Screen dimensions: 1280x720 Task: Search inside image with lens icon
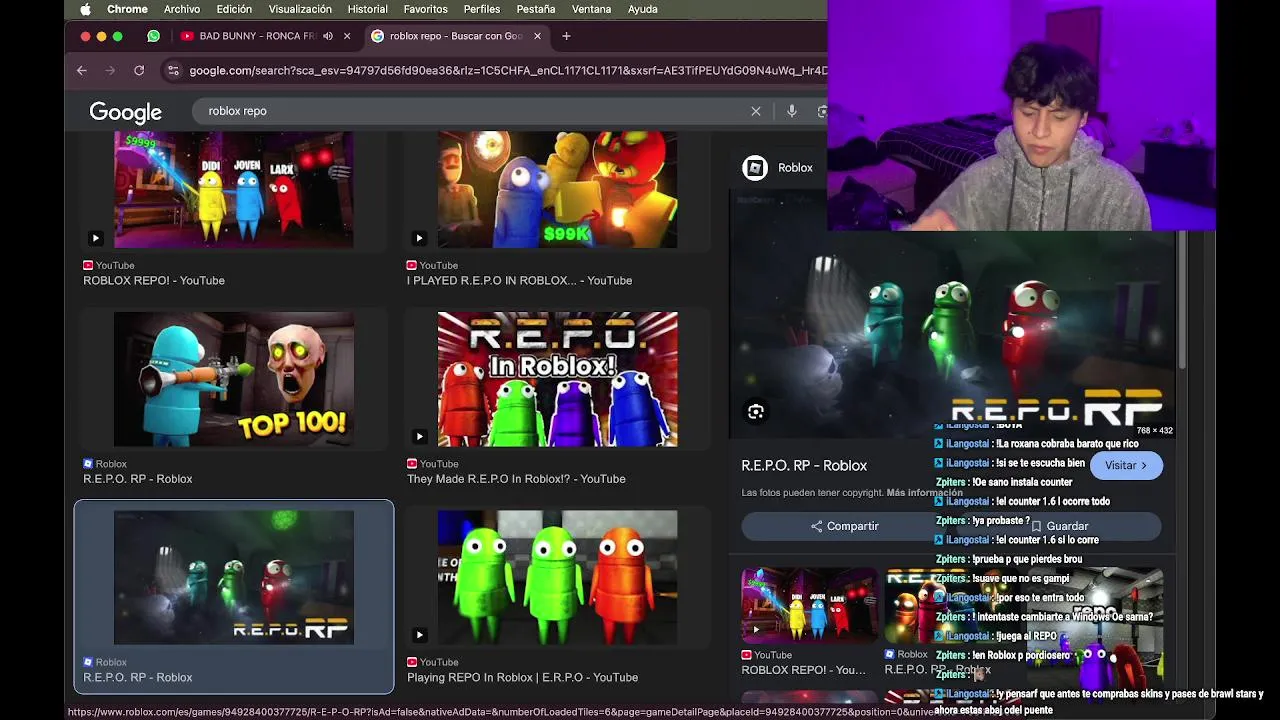click(756, 412)
